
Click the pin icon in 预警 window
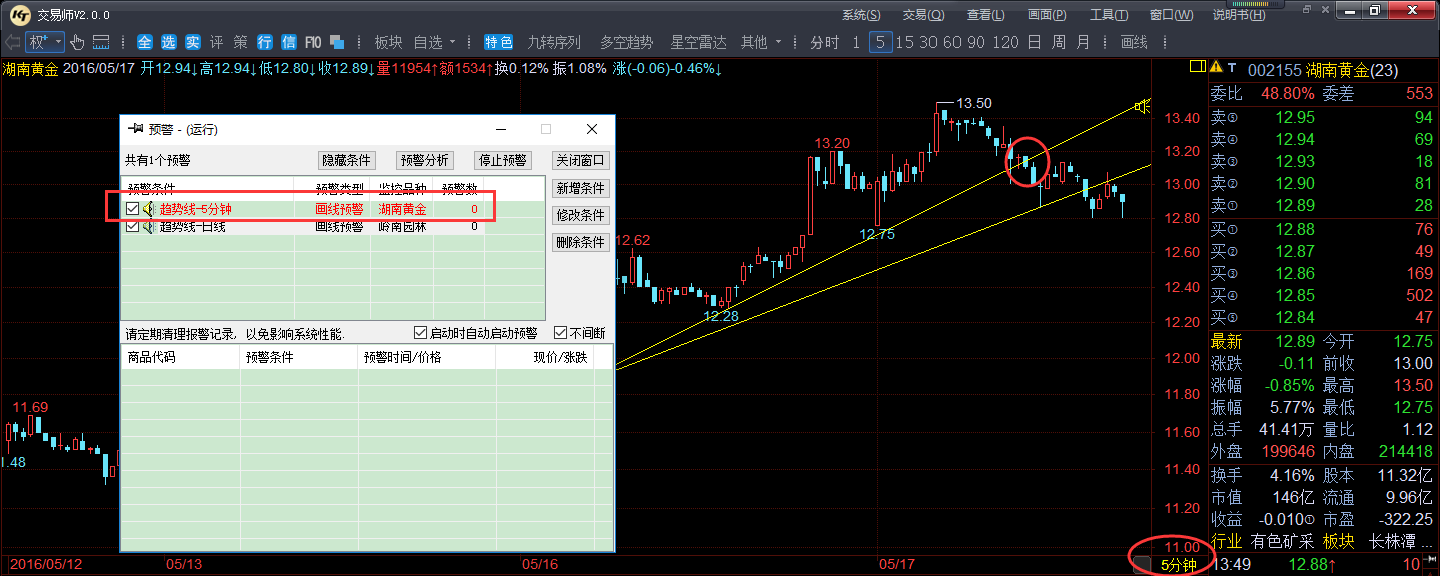(x=135, y=129)
